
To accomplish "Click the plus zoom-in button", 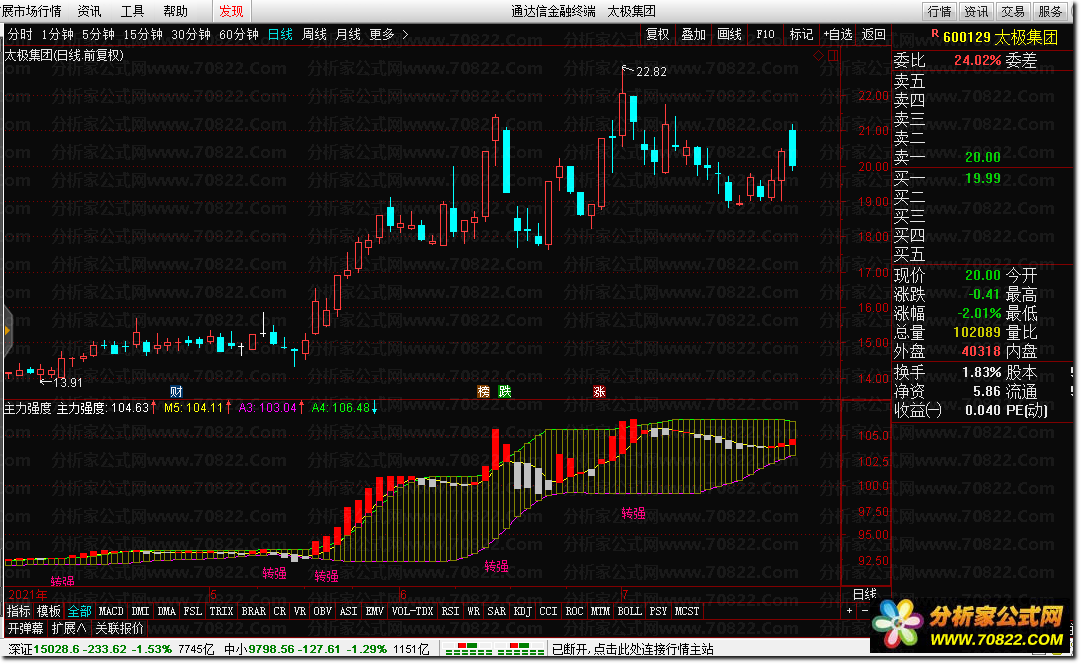I will 849,611.
